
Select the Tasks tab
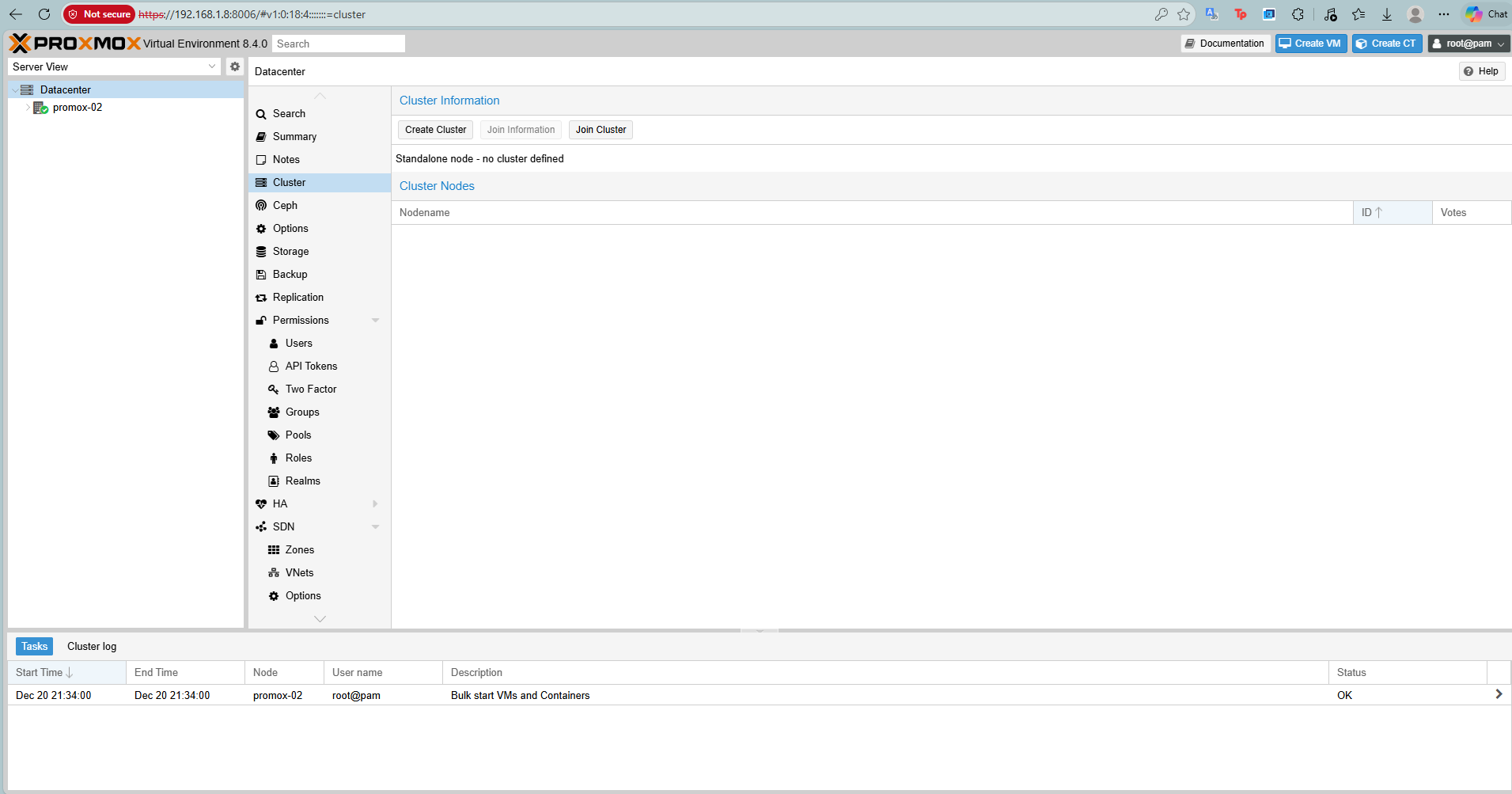(x=34, y=647)
